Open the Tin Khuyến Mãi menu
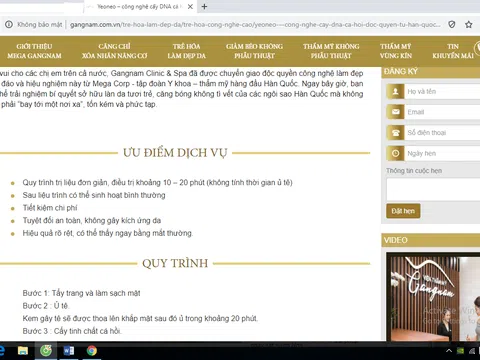 click(x=453, y=51)
